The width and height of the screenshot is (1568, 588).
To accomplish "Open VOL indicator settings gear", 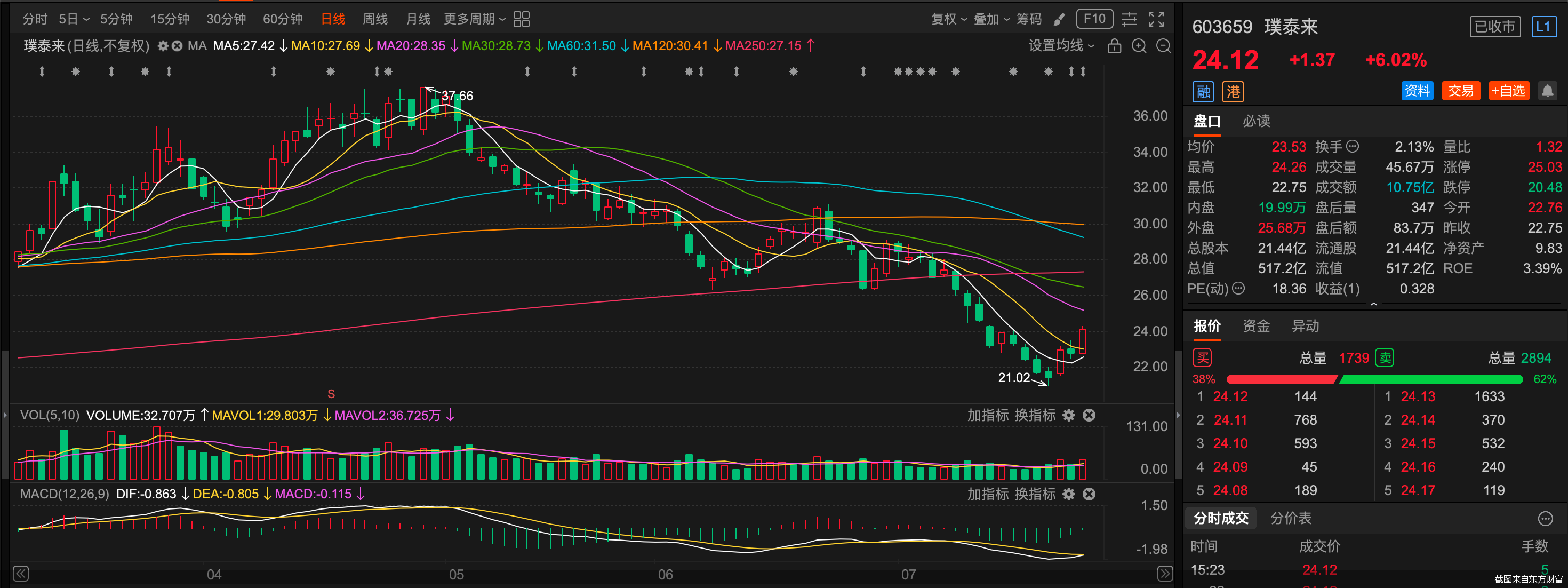I will (1068, 415).
